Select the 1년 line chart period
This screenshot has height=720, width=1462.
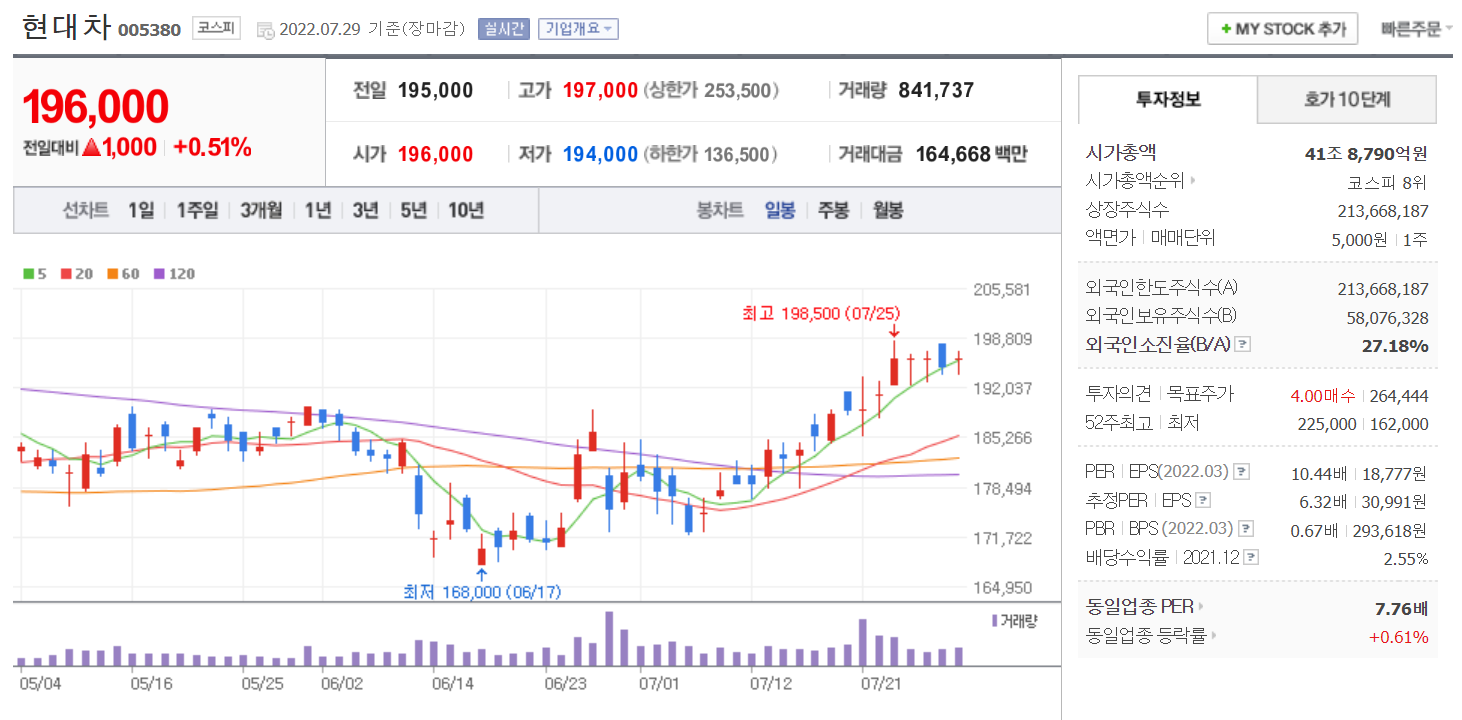click(x=318, y=210)
